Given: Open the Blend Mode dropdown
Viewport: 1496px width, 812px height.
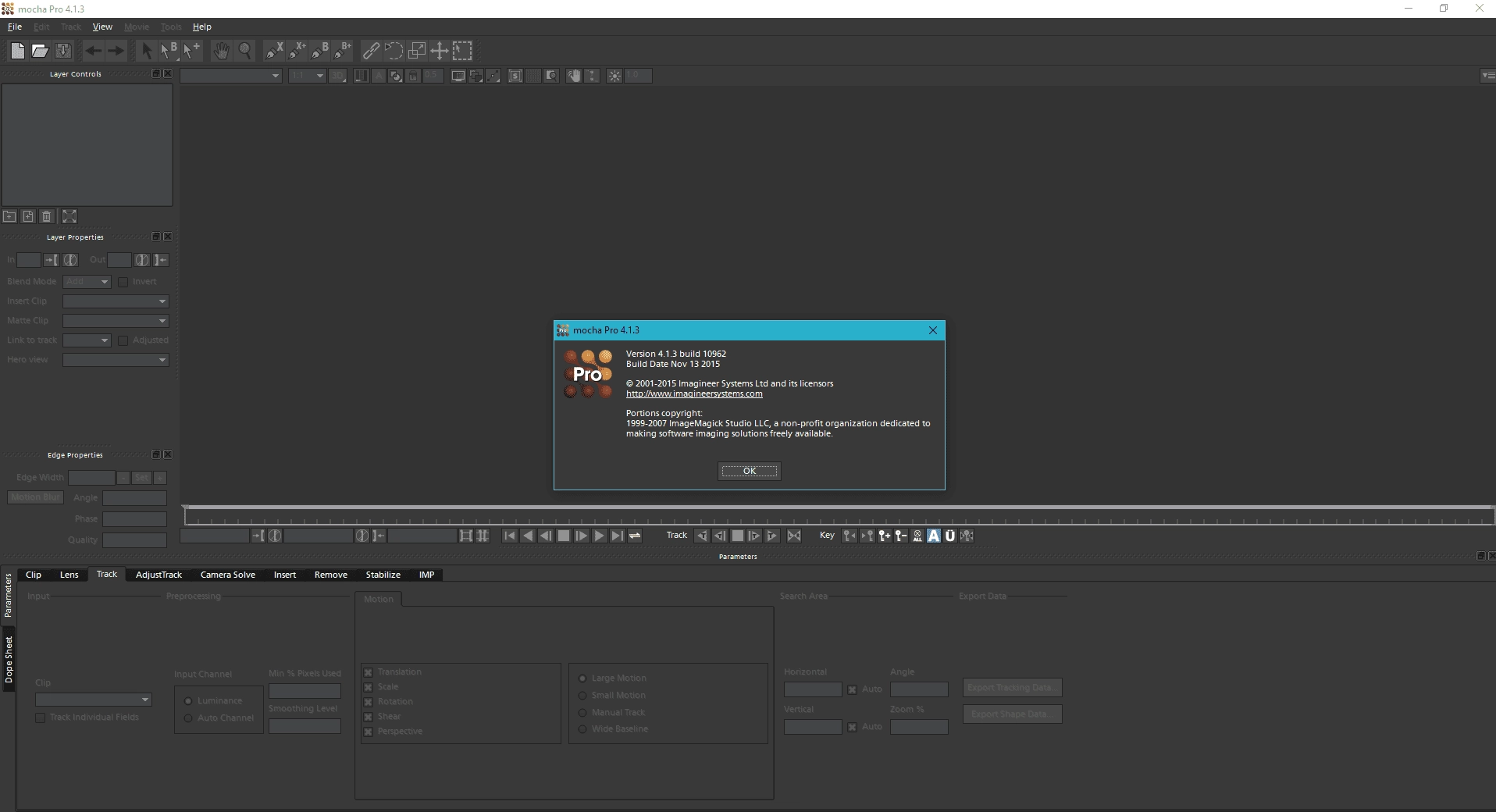Looking at the screenshot, I should [87, 282].
